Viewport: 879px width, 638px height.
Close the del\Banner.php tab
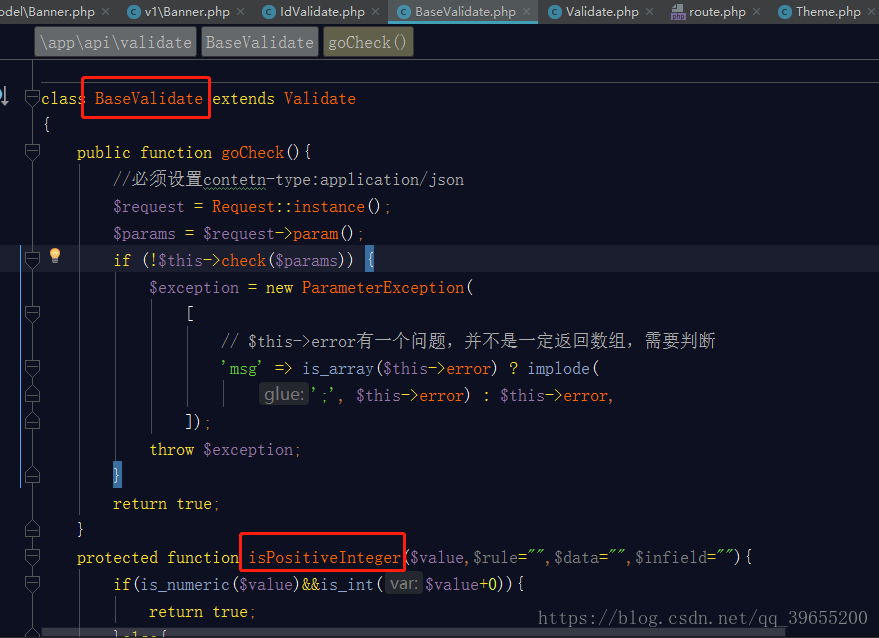tap(105, 11)
